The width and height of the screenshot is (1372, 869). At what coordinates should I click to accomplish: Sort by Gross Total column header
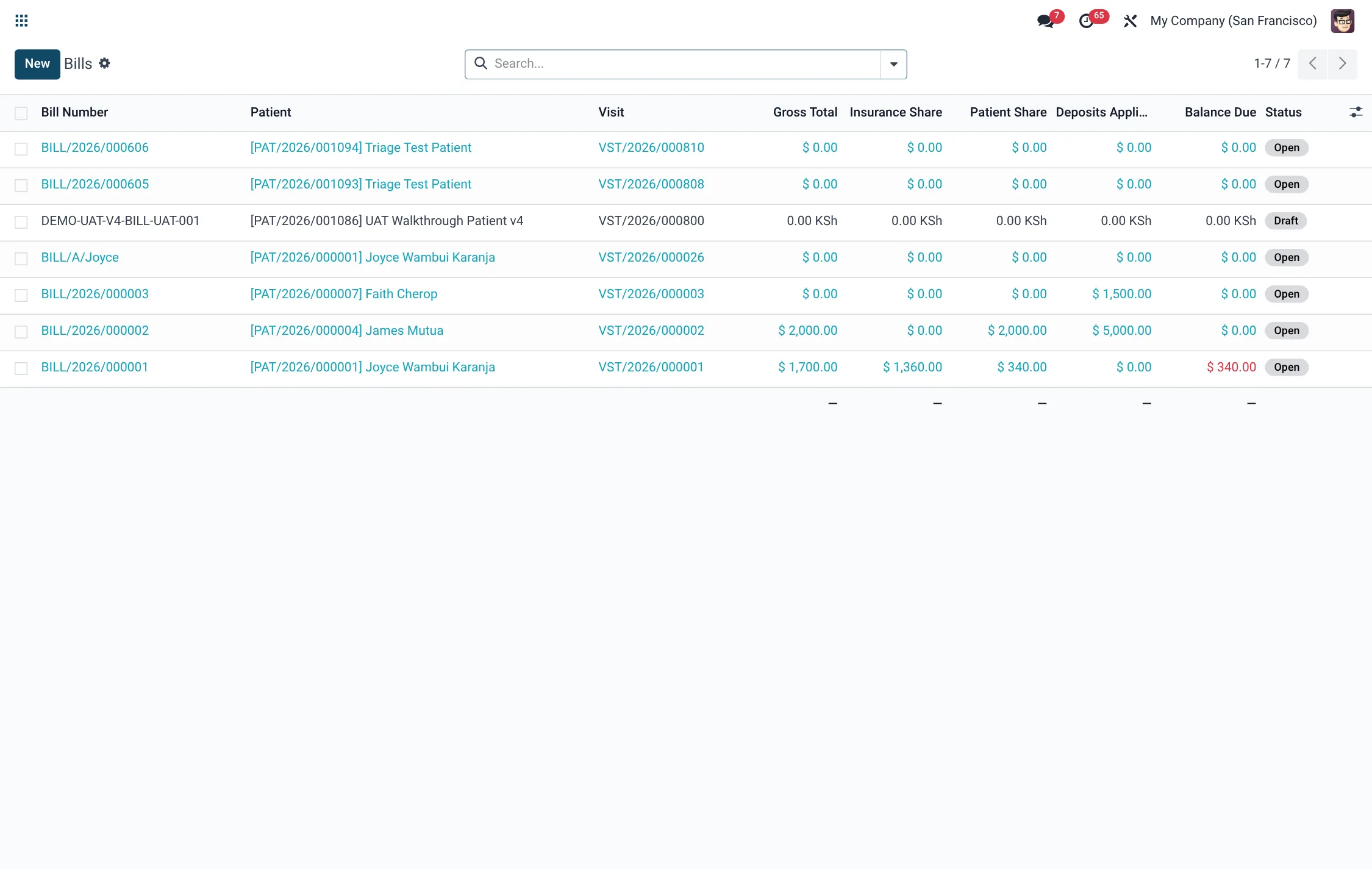[x=805, y=112]
